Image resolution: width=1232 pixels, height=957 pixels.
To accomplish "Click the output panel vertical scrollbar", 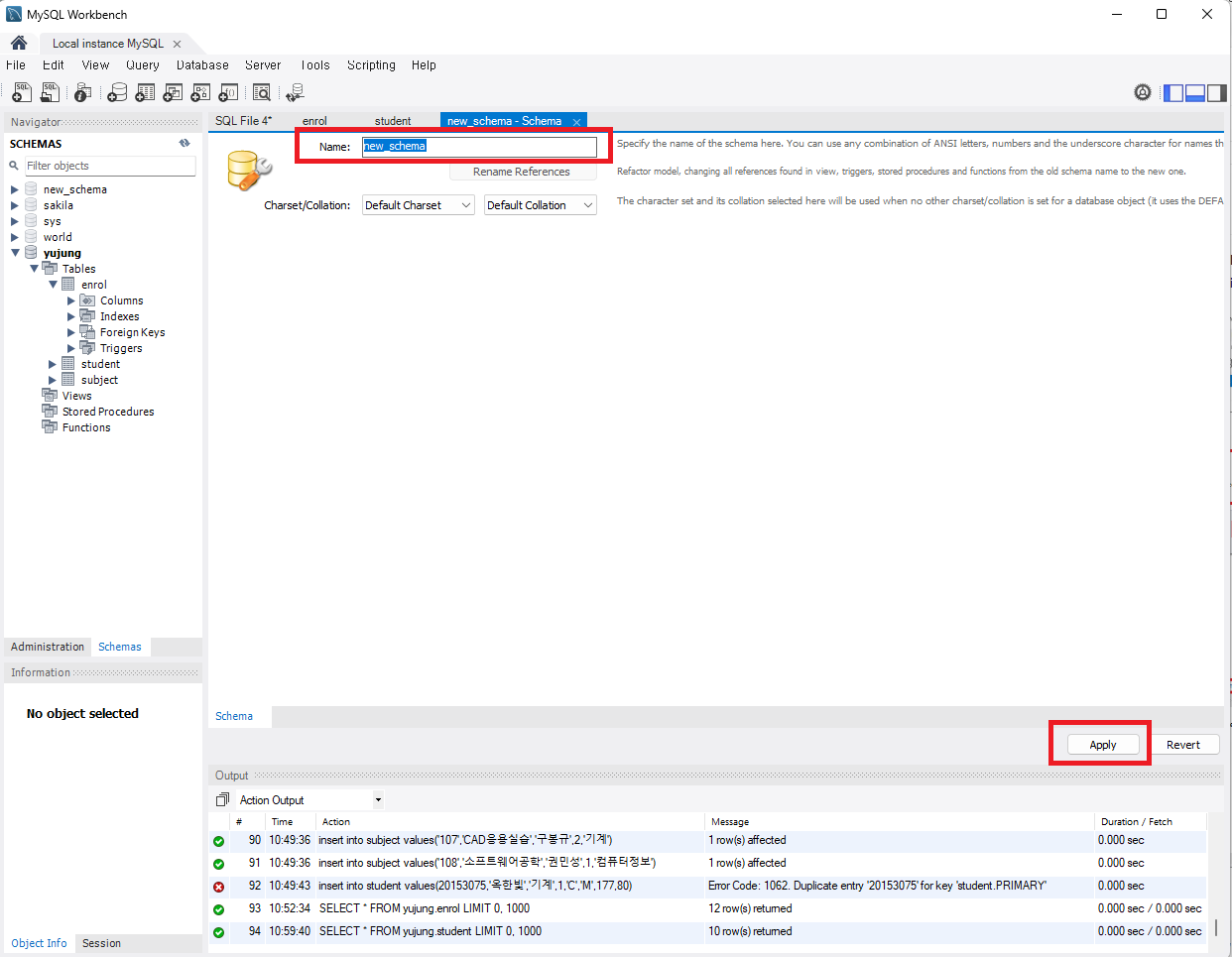I will (x=1216, y=929).
